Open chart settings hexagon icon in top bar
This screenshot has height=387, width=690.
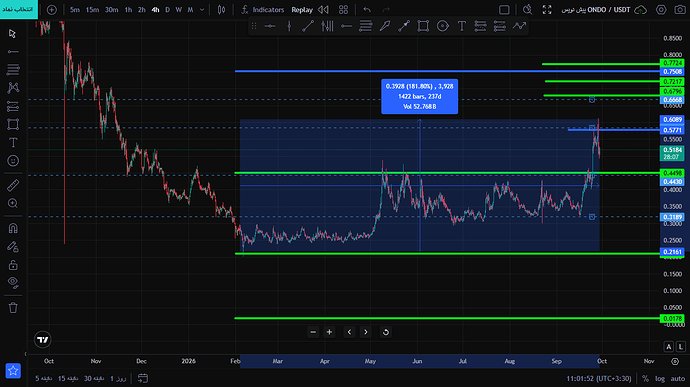tap(661, 10)
